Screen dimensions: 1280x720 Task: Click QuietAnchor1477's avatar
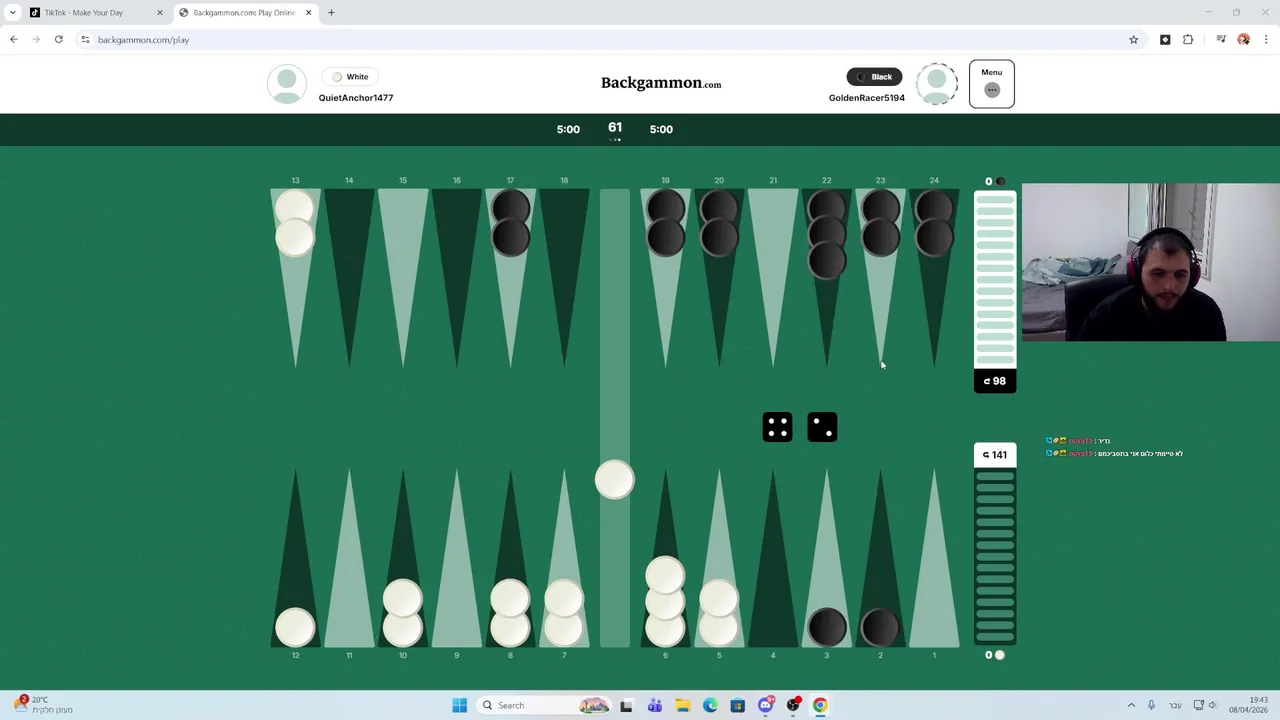coord(287,84)
